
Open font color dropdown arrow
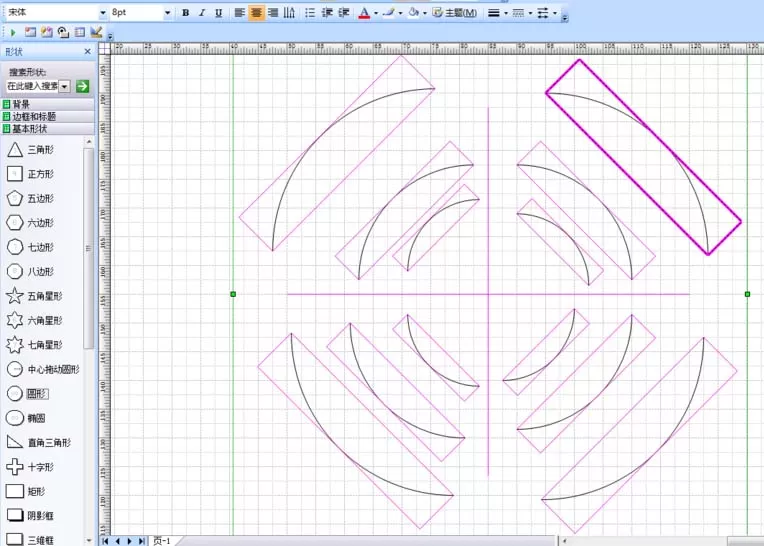(376, 13)
